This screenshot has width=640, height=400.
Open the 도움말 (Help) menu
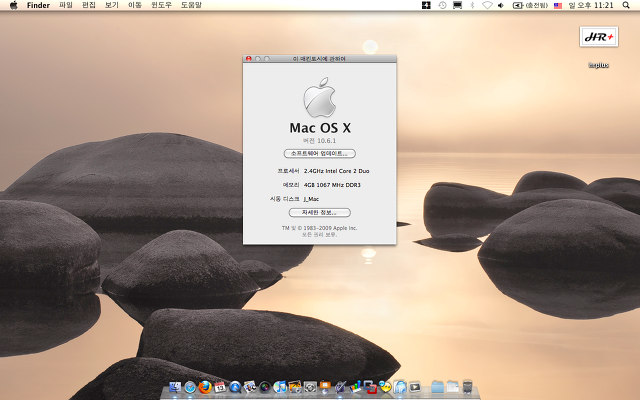(191, 5)
